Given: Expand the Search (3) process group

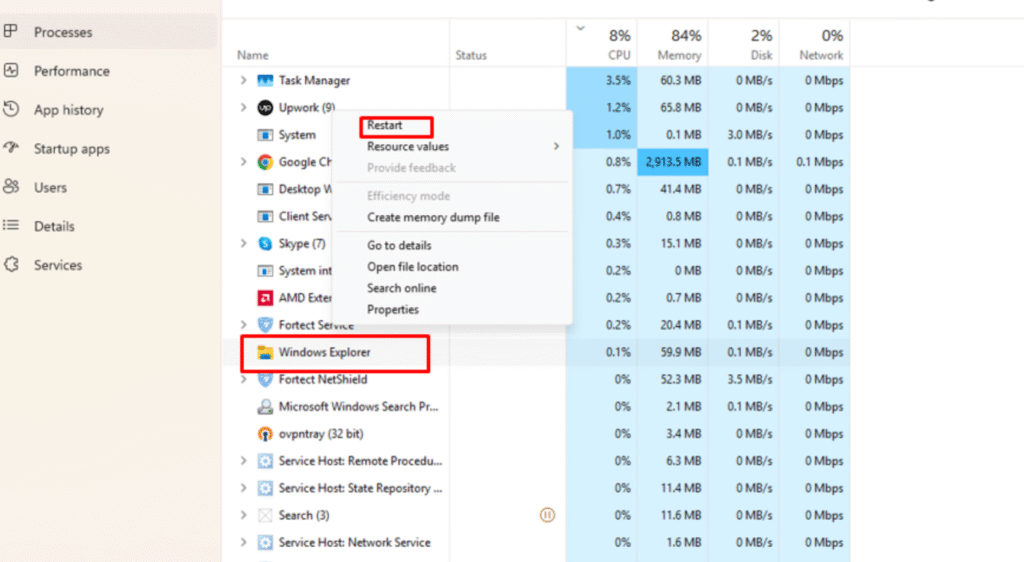Looking at the screenshot, I should 243,516.
